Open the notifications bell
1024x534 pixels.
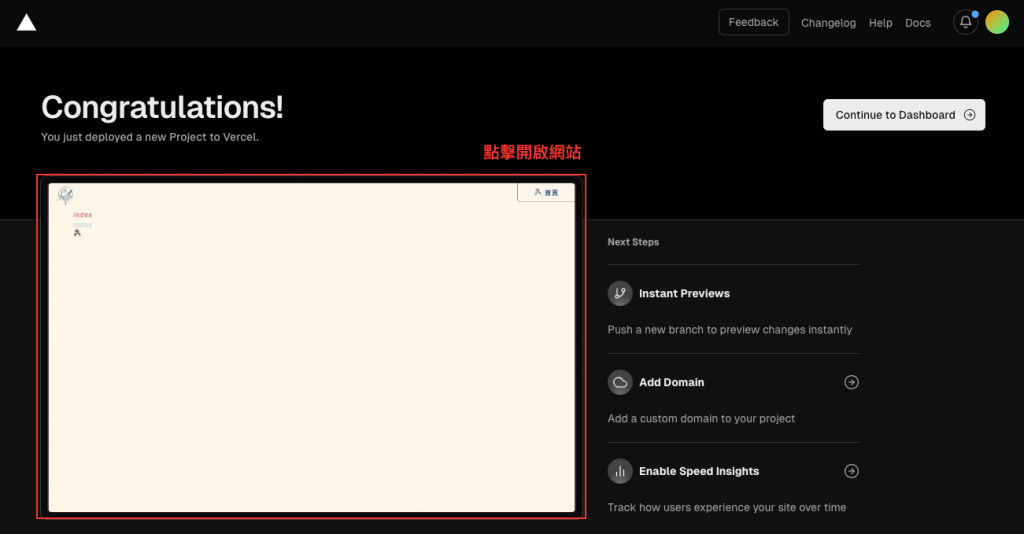point(965,22)
